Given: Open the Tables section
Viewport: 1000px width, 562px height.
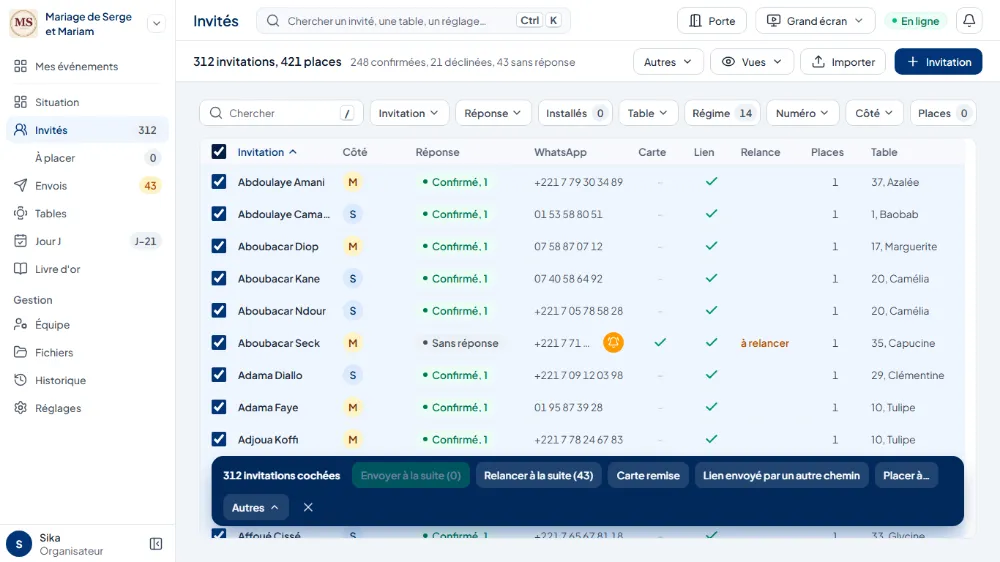Looking at the screenshot, I should click(87, 214).
